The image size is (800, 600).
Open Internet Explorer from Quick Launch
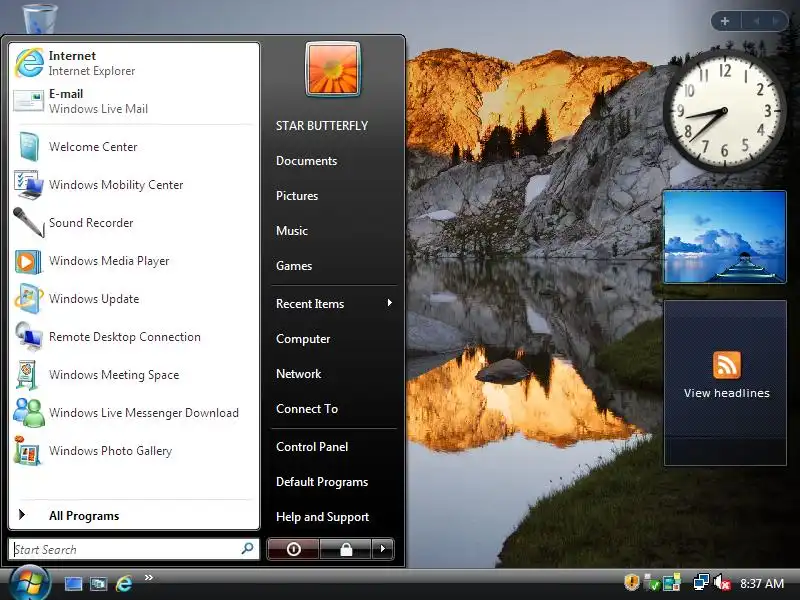(124, 583)
